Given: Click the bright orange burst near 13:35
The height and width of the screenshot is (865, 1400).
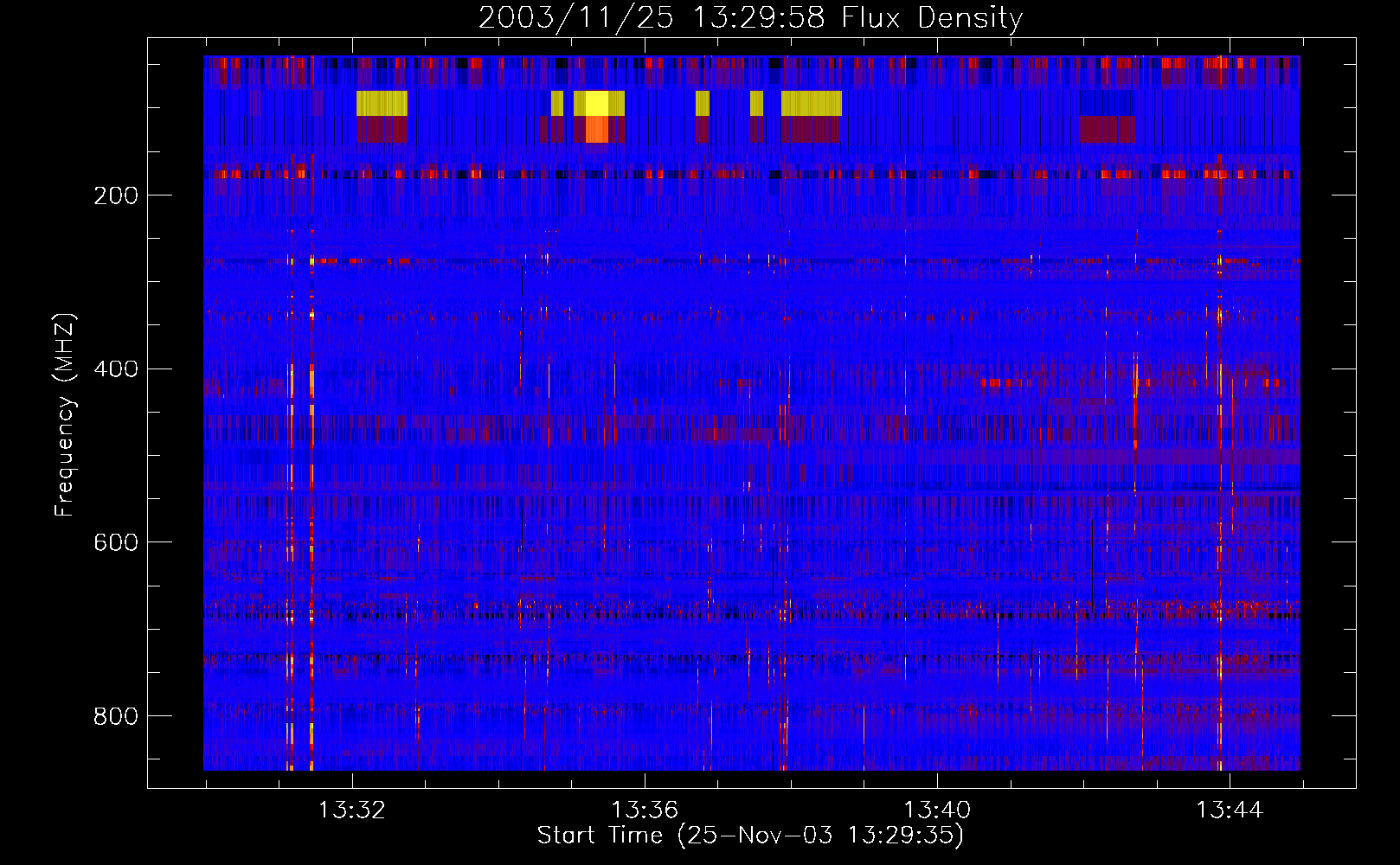Looking at the screenshot, I should [x=597, y=130].
